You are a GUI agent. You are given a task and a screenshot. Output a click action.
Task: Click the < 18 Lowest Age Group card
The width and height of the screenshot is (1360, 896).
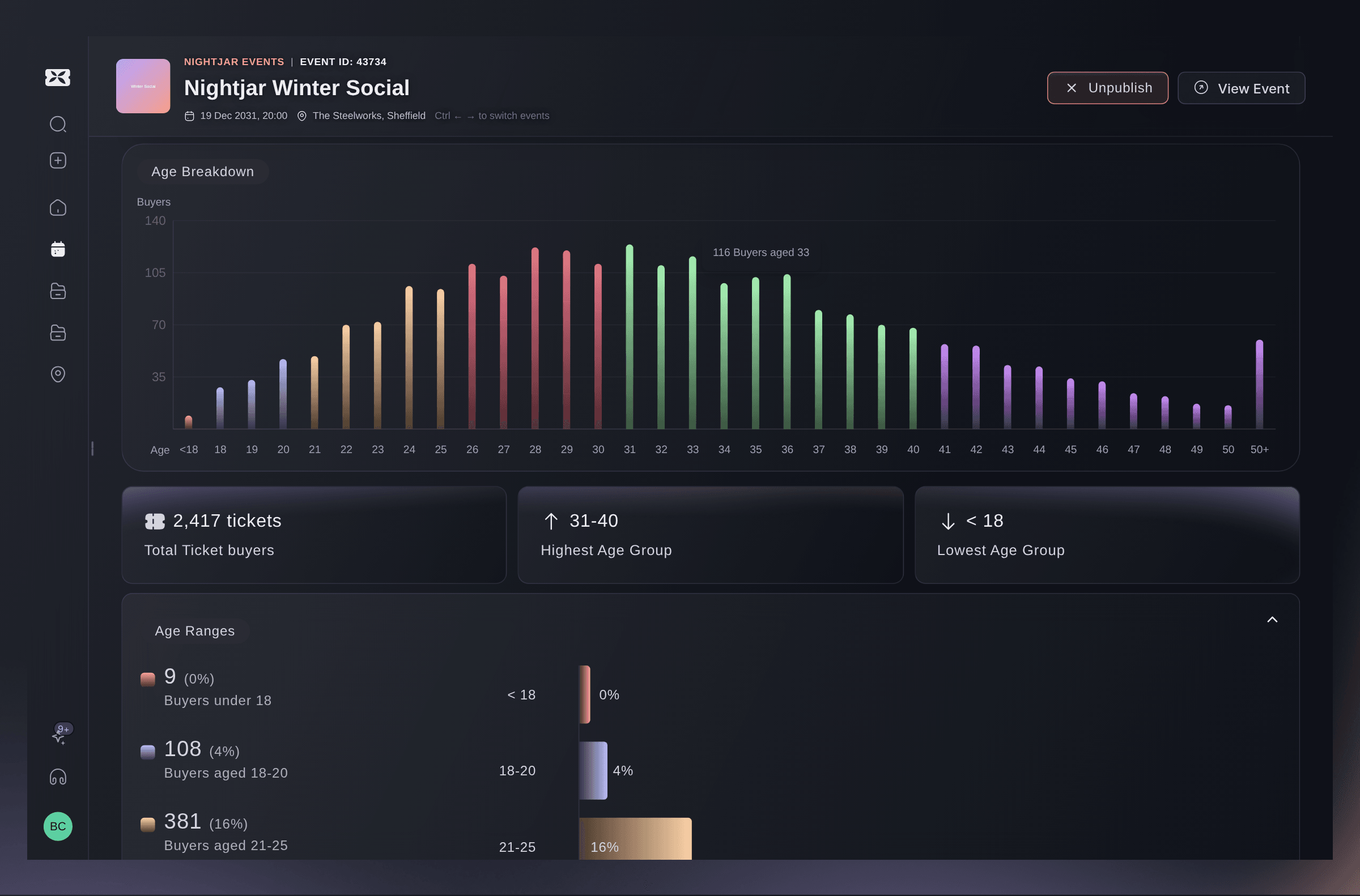click(x=1107, y=535)
